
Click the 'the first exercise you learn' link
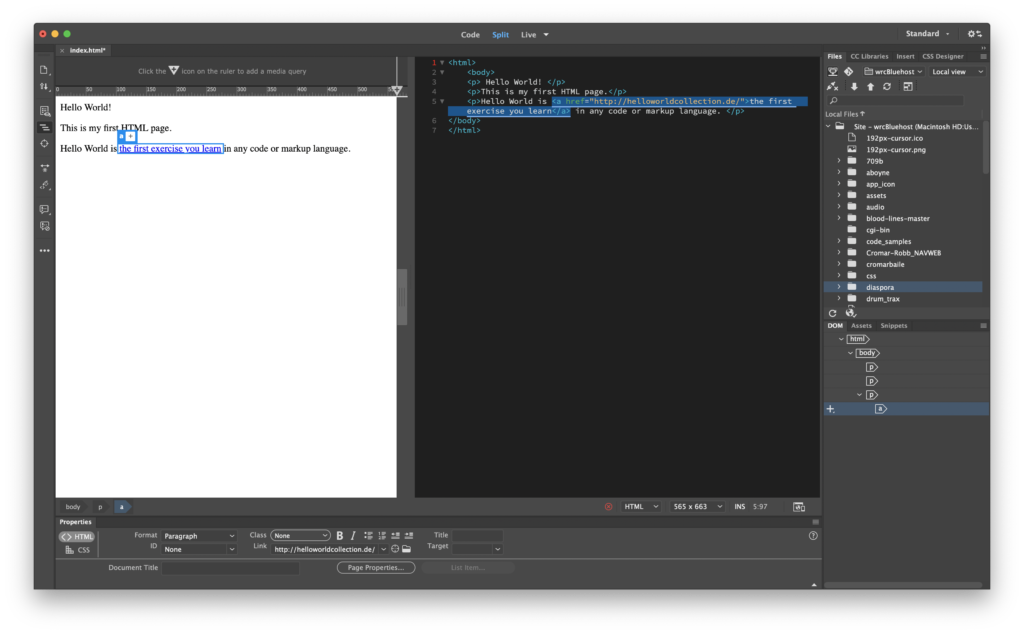pyautogui.click(x=170, y=149)
